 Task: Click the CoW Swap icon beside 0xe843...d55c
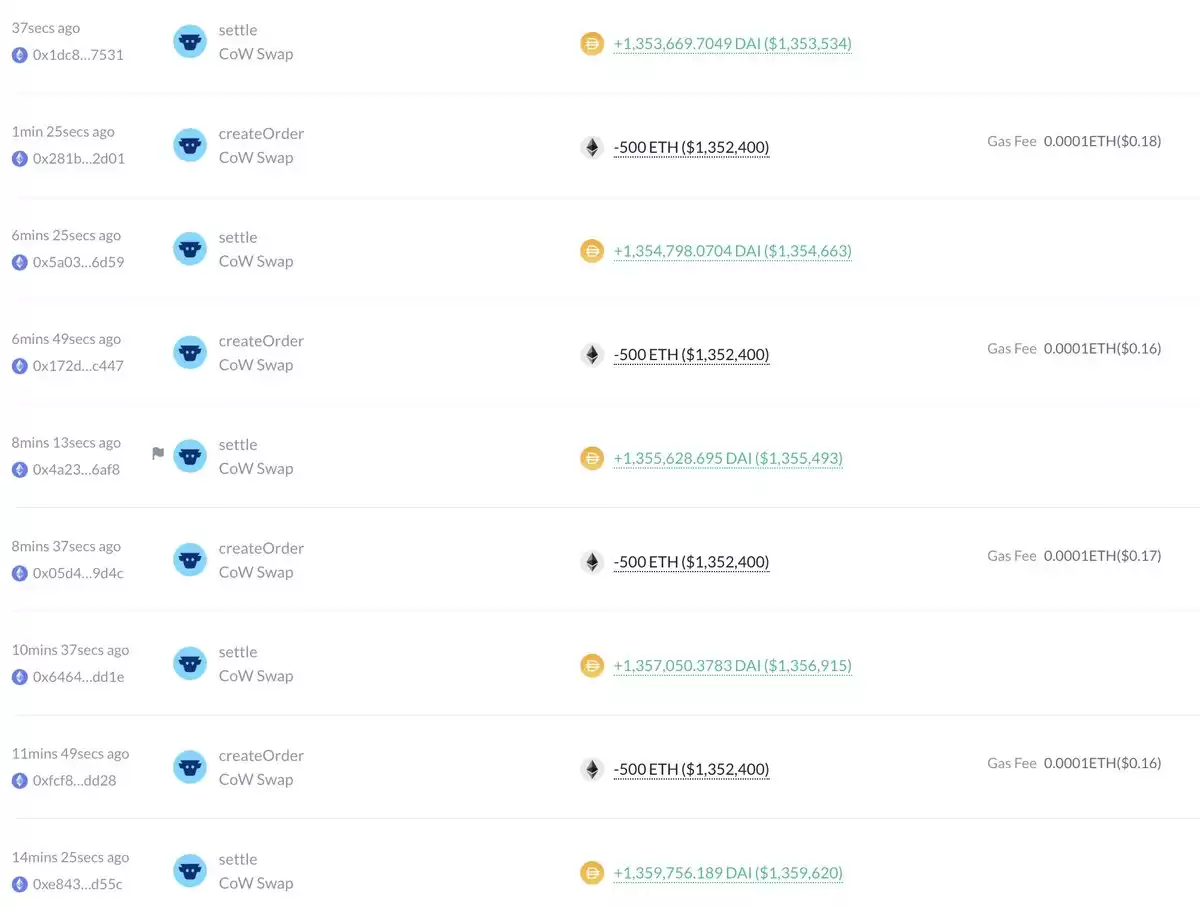(x=190, y=871)
